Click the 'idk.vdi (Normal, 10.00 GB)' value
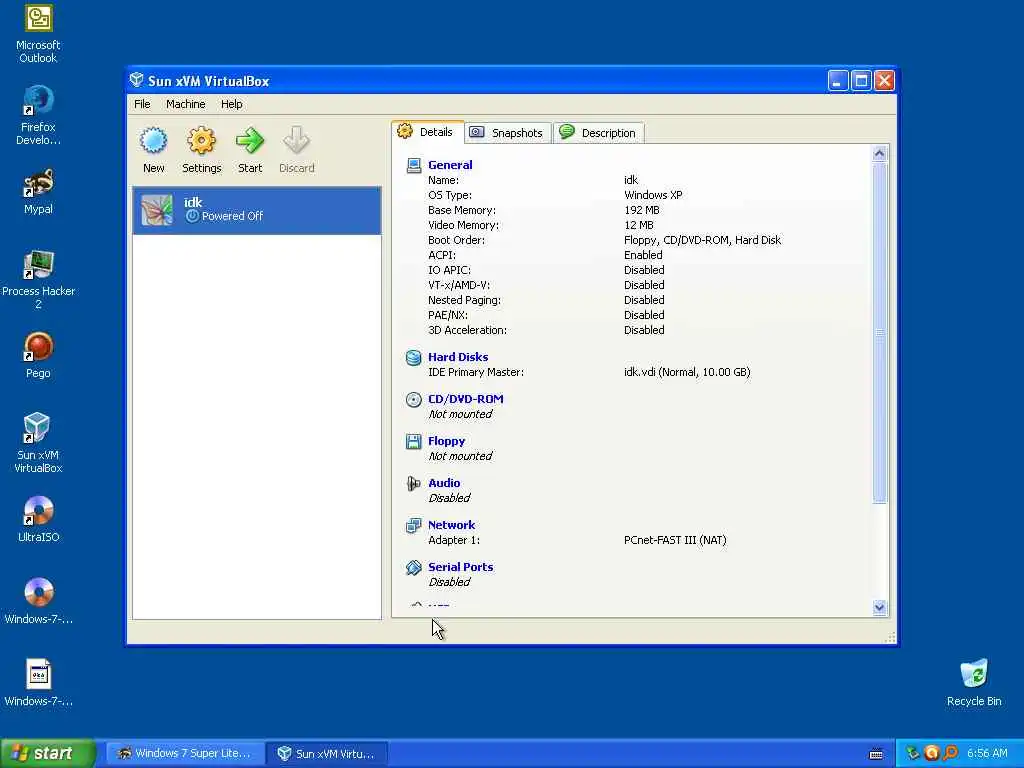1024x768 pixels. tap(687, 372)
